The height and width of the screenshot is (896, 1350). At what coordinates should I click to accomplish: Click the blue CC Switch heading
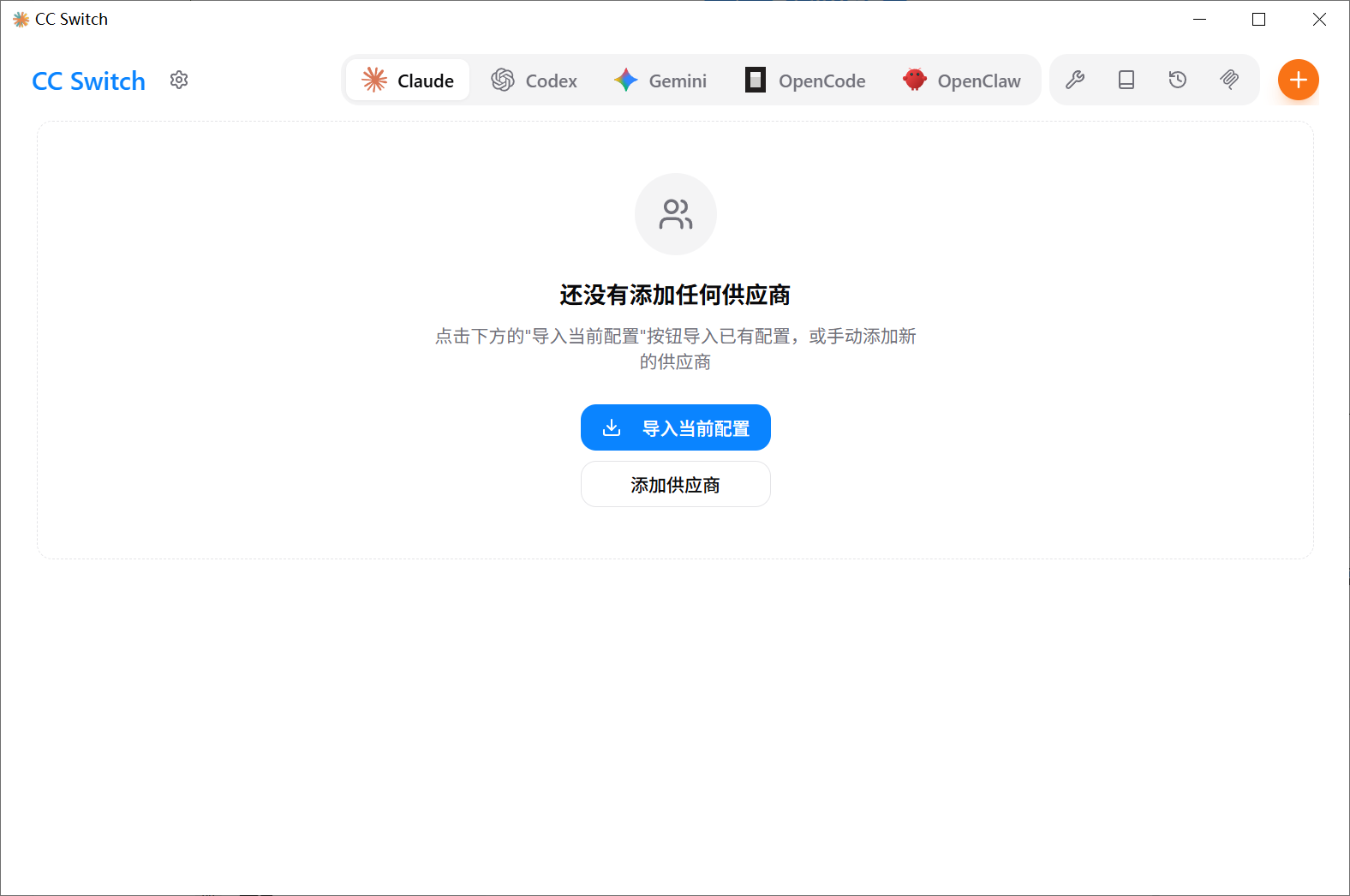click(88, 81)
